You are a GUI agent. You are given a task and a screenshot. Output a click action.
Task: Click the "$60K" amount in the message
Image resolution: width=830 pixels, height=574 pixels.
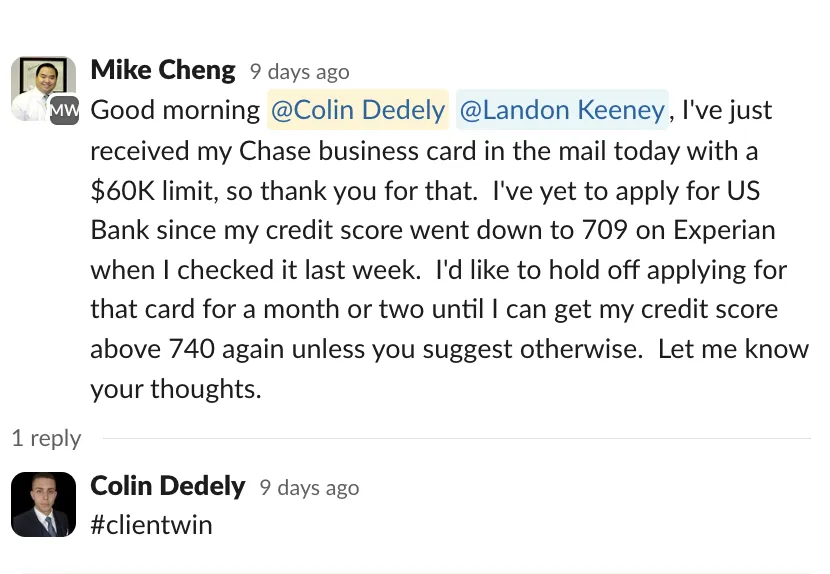(x=119, y=190)
